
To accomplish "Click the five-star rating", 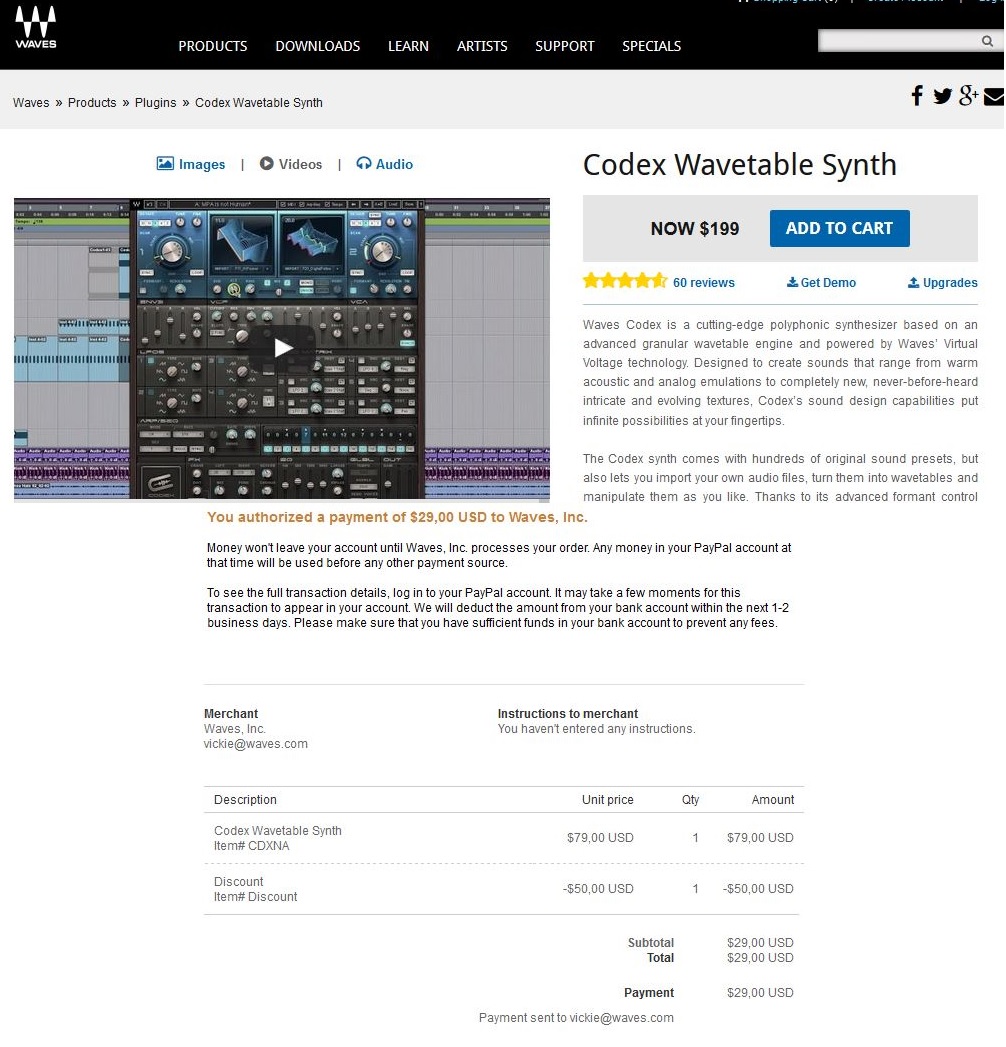I will point(625,281).
